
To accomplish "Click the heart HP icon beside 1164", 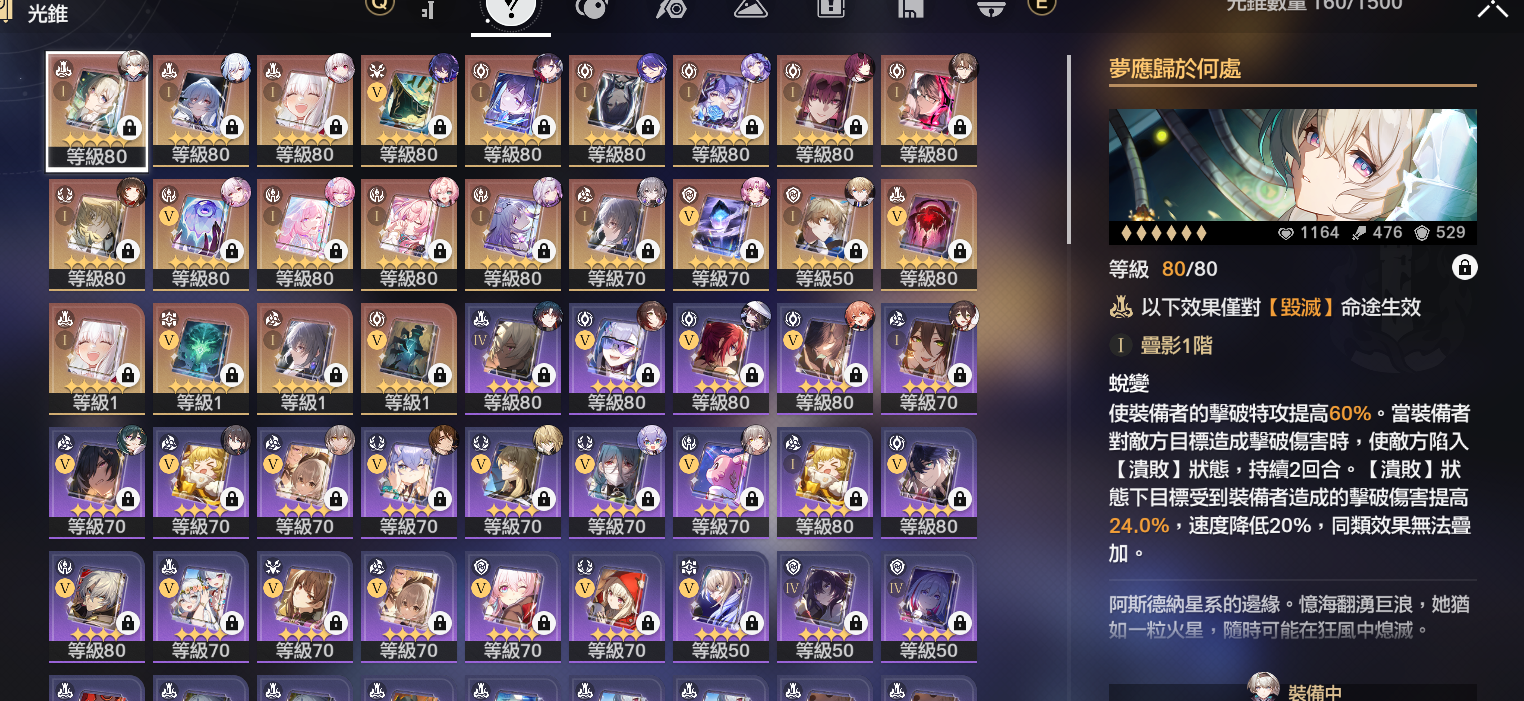I will [x=1286, y=233].
